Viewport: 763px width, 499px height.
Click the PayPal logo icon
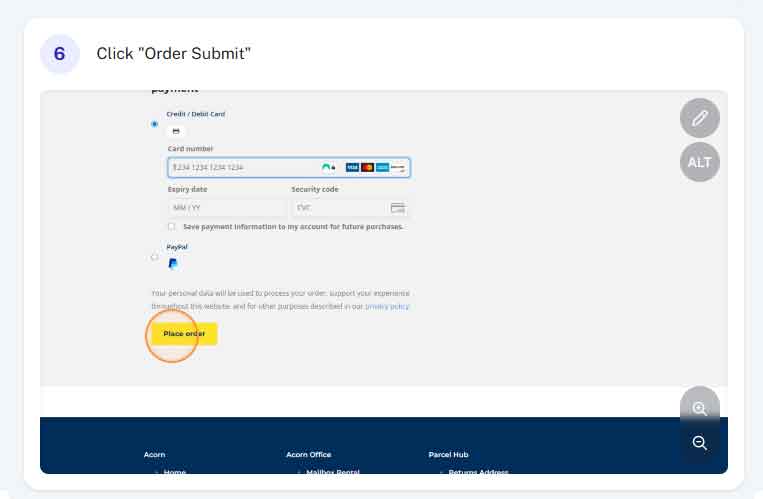tap(173, 263)
